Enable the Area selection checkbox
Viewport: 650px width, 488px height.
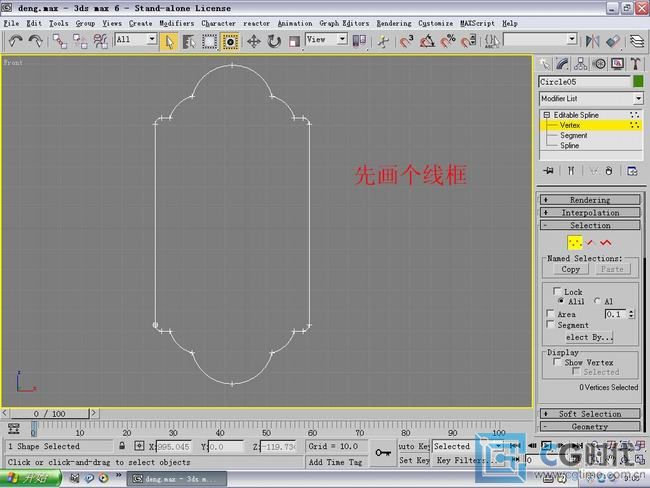[x=550, y=314]
